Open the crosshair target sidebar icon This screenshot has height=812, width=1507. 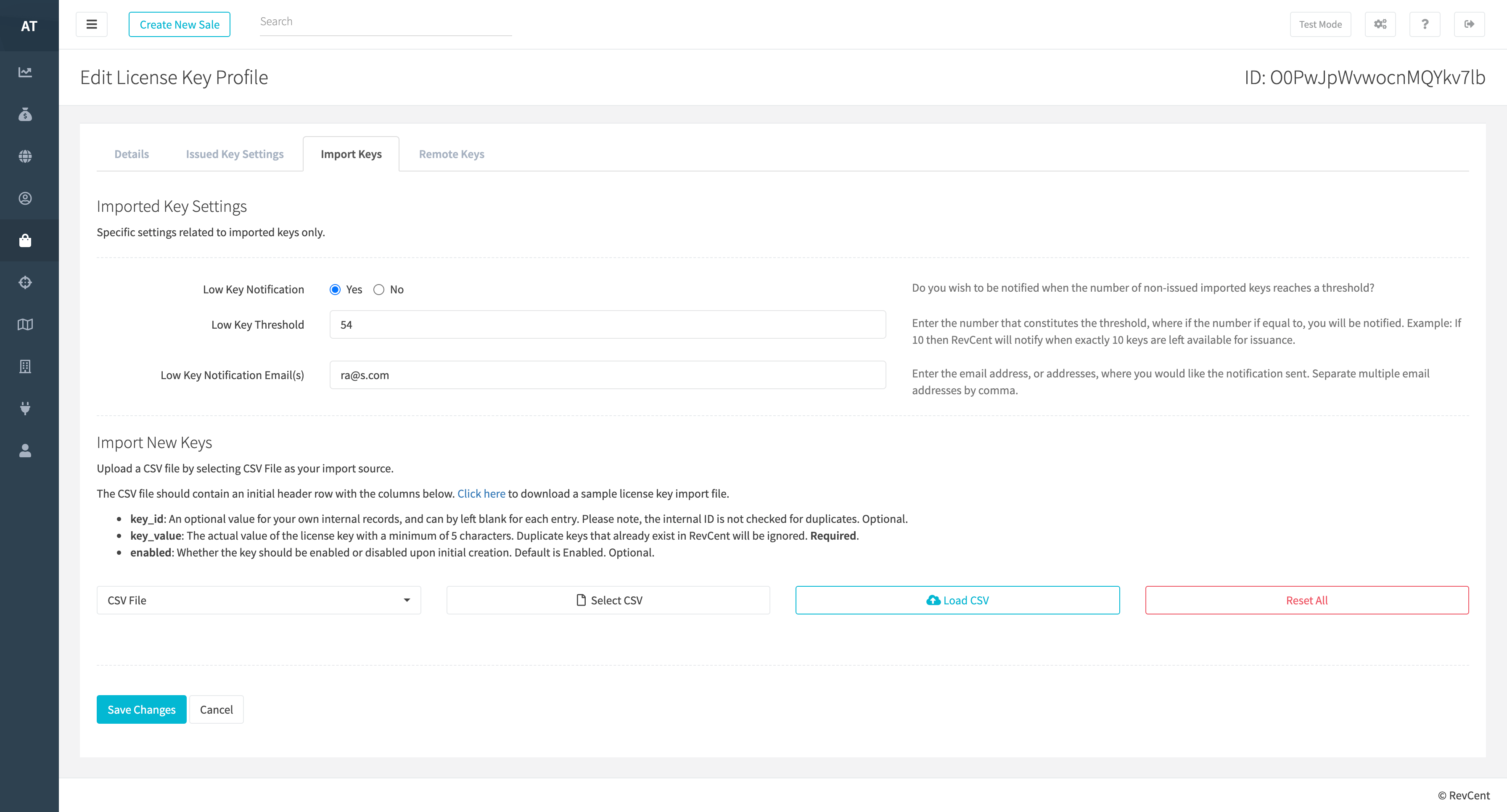(x=25, y=282)
